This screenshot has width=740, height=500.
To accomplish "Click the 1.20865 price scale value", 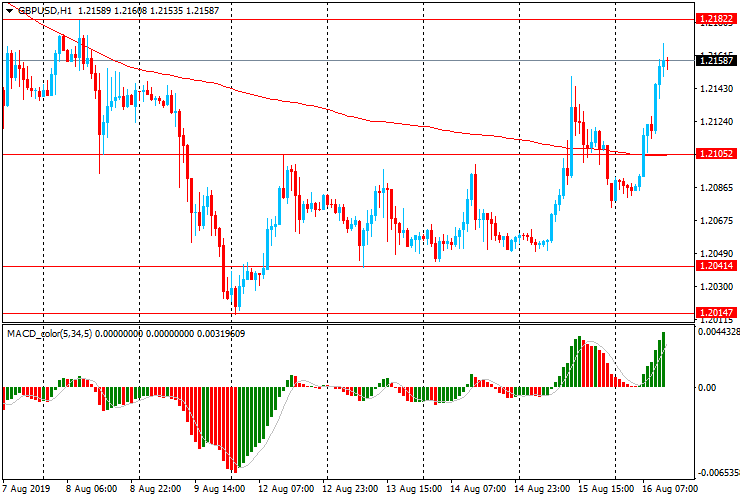I will click(716, 188).
